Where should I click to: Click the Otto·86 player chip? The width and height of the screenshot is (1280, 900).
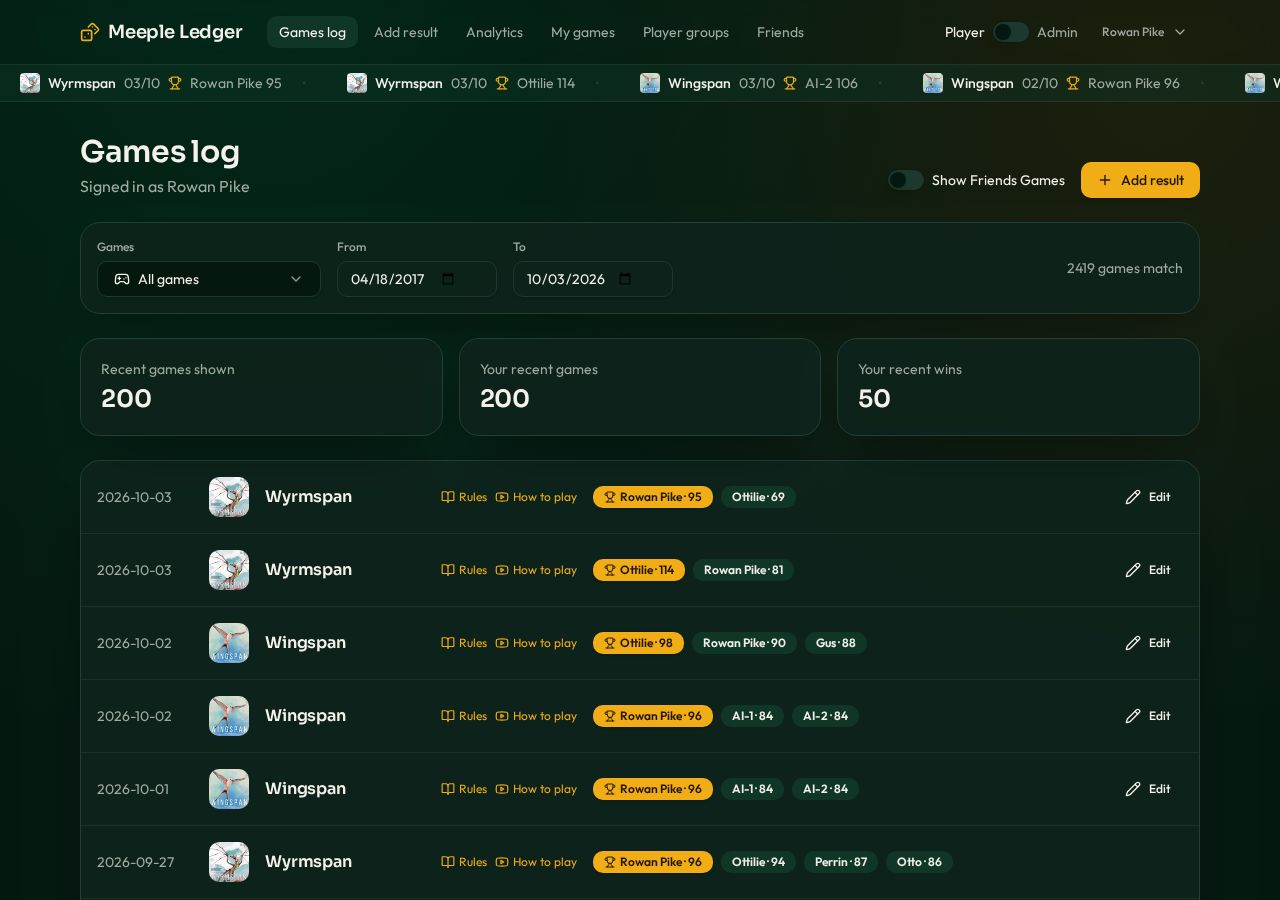tap(919, 862)
